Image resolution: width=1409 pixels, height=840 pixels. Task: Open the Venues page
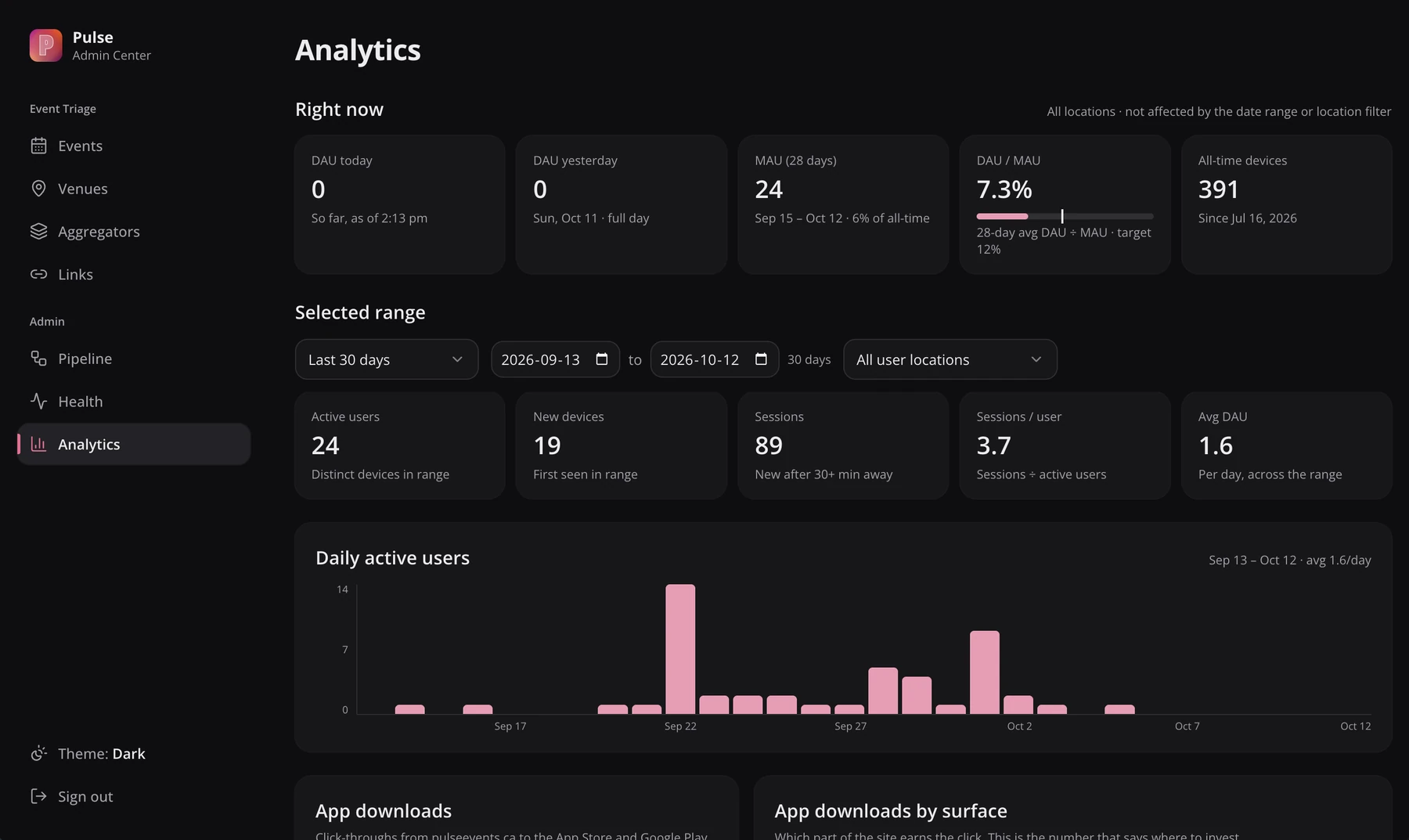134,189
